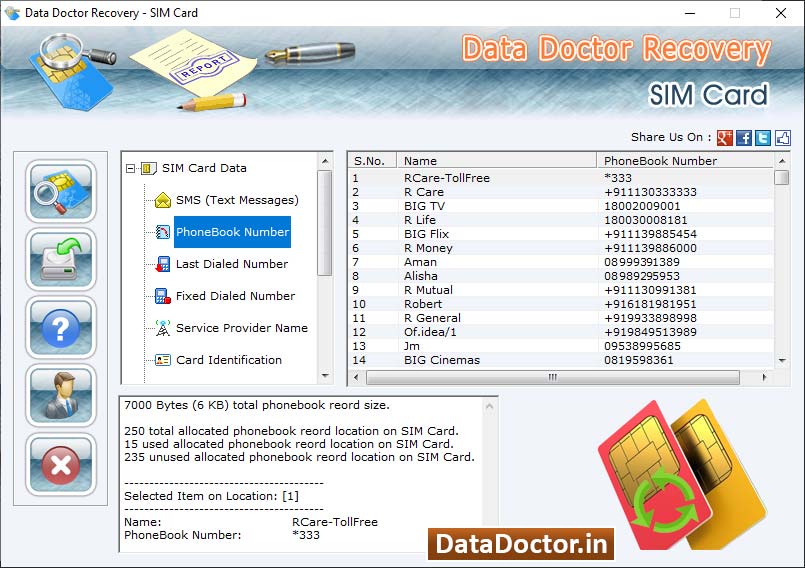Select the SIM Card Data root label
Image resolution: width=805 pixels, height=568 pixels.
click(204, 168)
